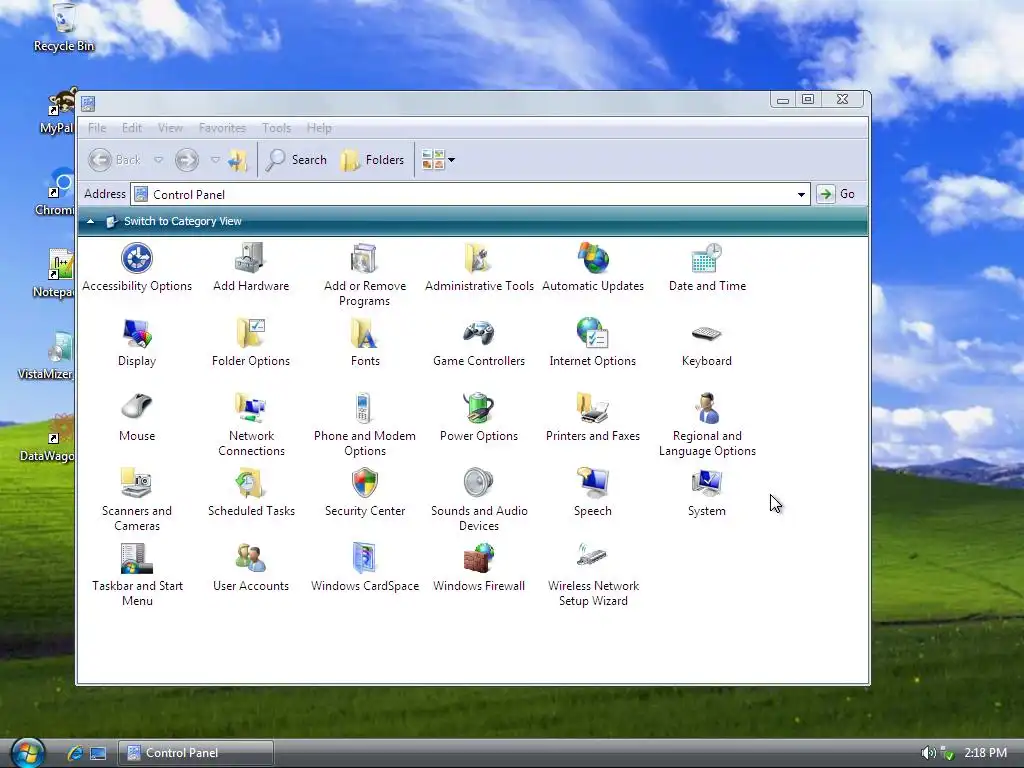1024x768 pixels.
Task: Open Scheduled Tasks
Action: [x=251, y=492]
